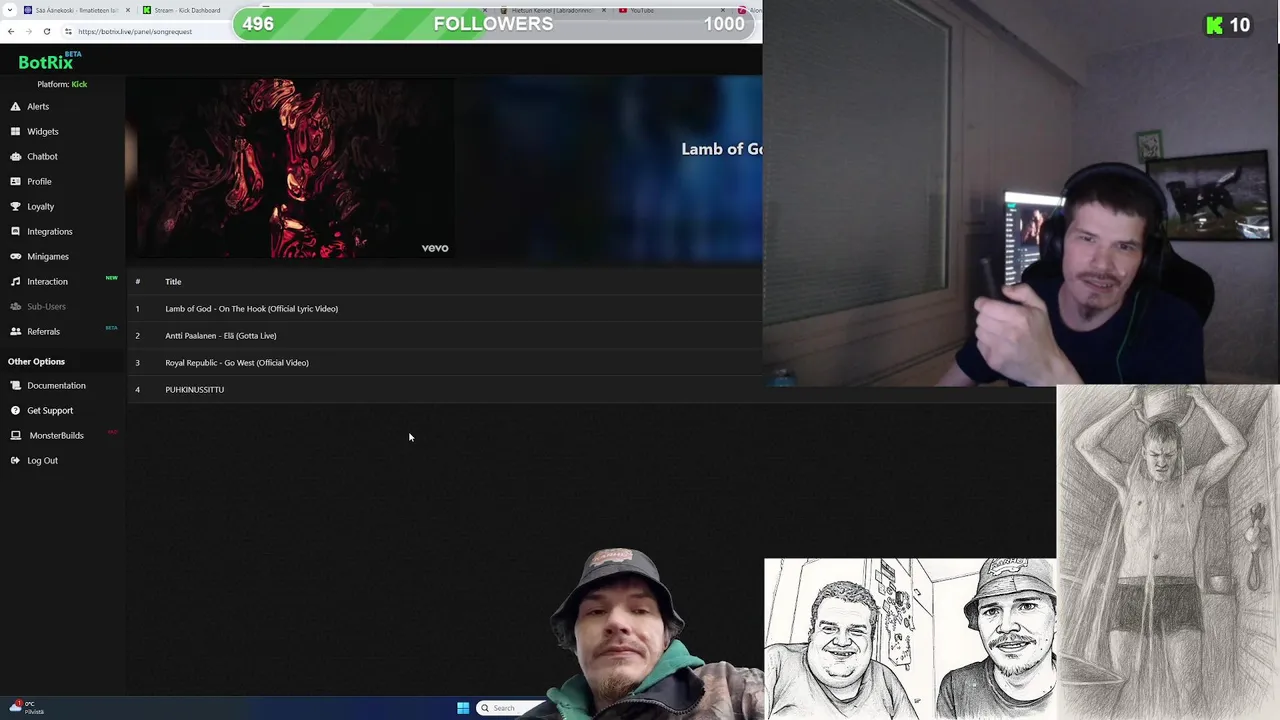This screenshot has width=1280, height=720.
Task: Click the Profile card icon
Action: [16, 181]
